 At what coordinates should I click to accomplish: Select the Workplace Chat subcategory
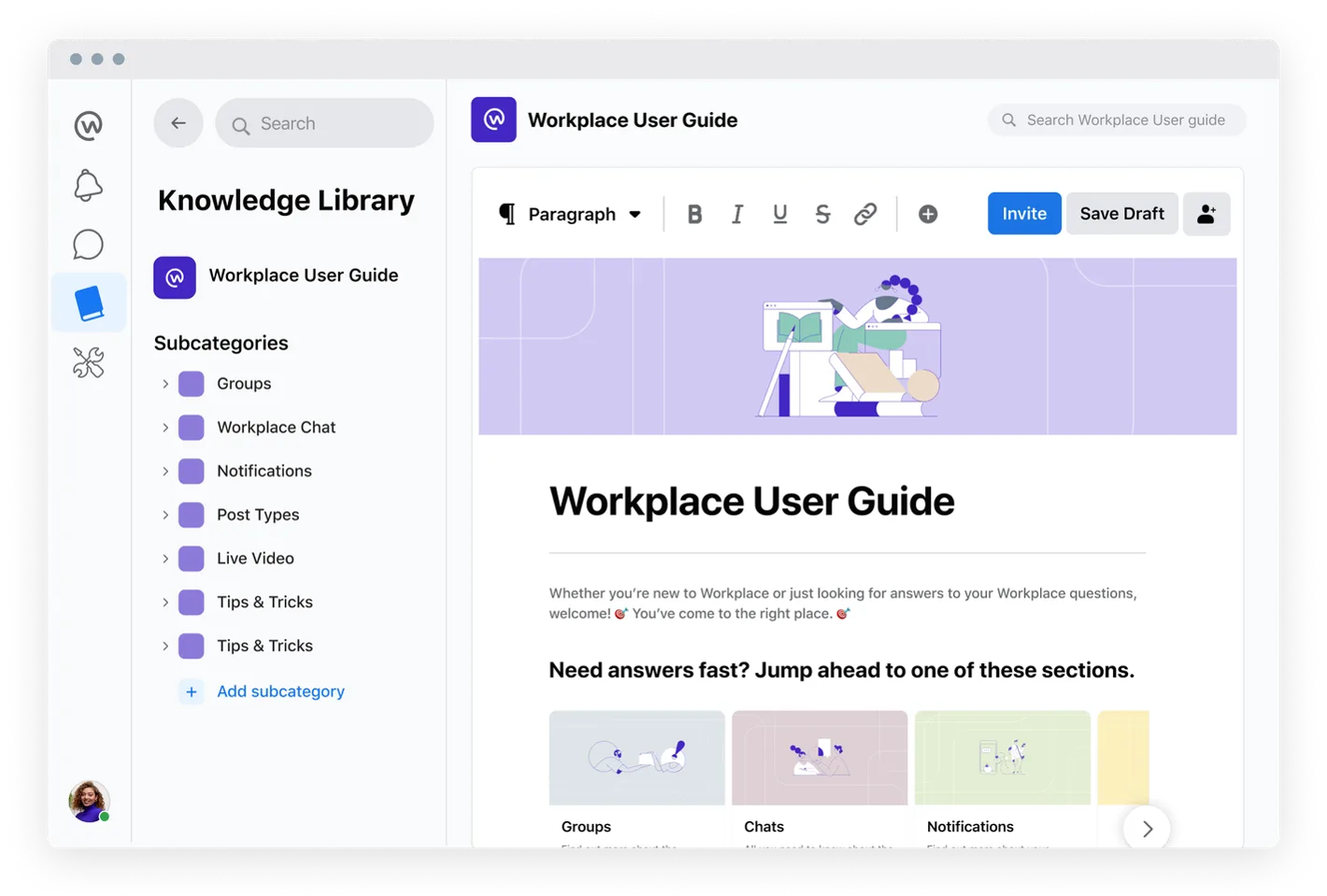[277, 427]
